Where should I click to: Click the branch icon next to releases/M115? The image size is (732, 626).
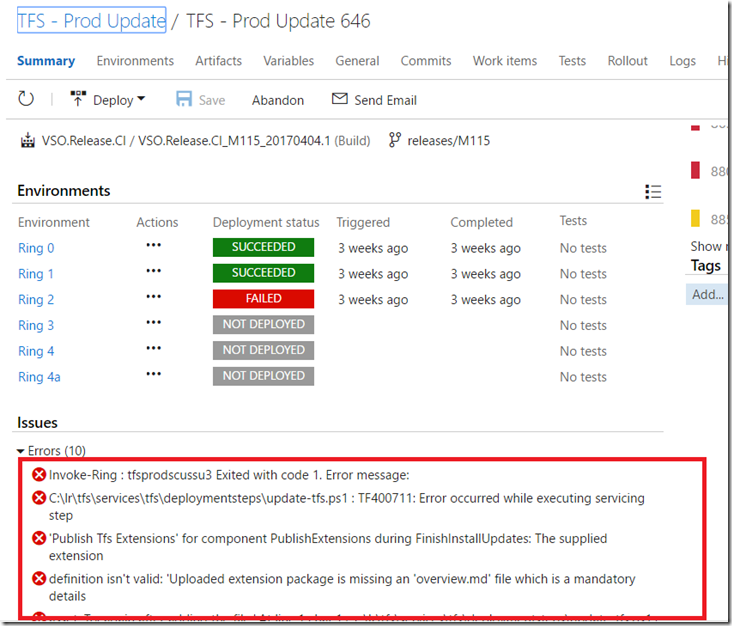click(394, 140)
